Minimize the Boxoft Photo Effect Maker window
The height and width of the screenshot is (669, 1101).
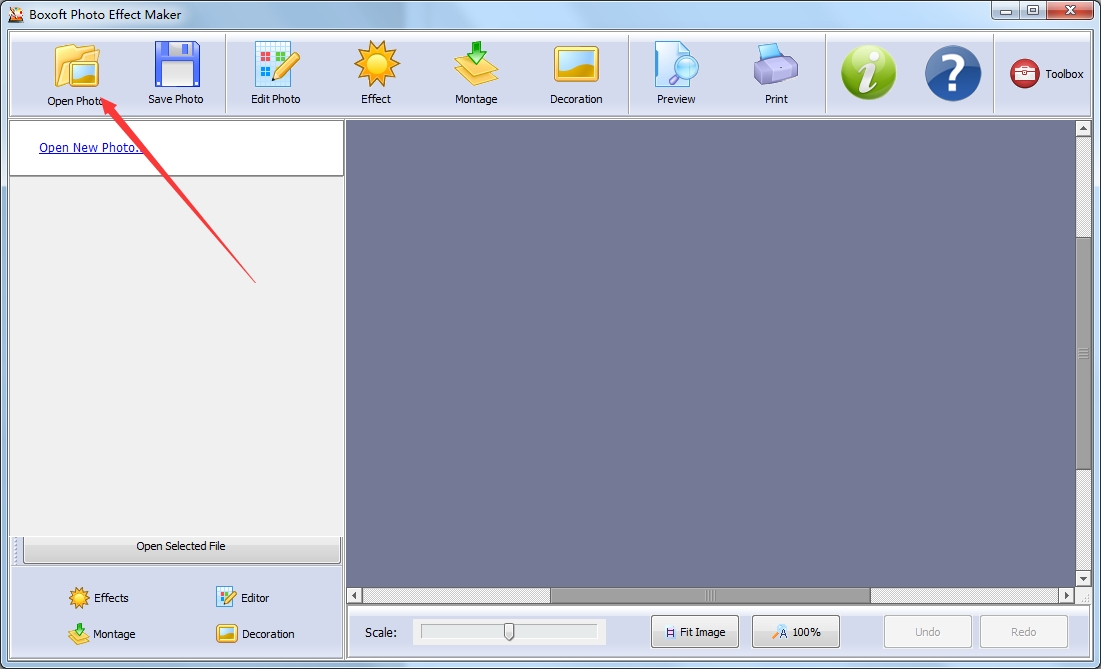coord(1006,11)
